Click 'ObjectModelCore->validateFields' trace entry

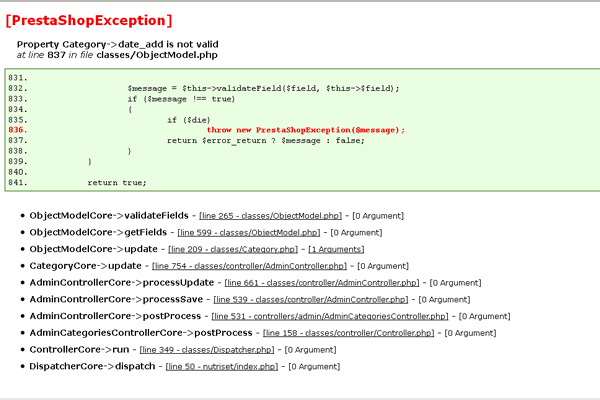coord(109,216)
